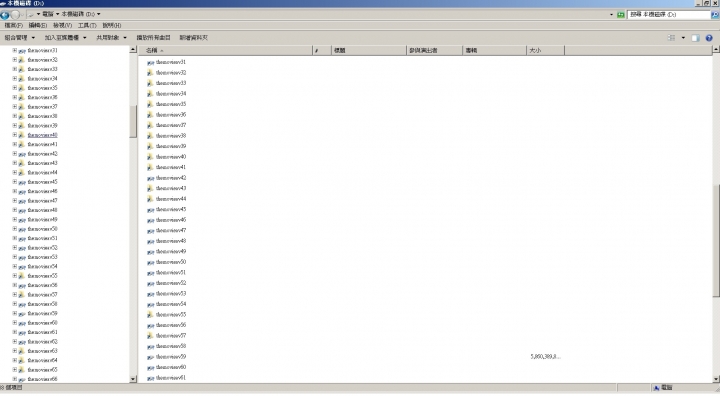Click the magnifier icon in search box
The image size is (720, 396).
714,15
